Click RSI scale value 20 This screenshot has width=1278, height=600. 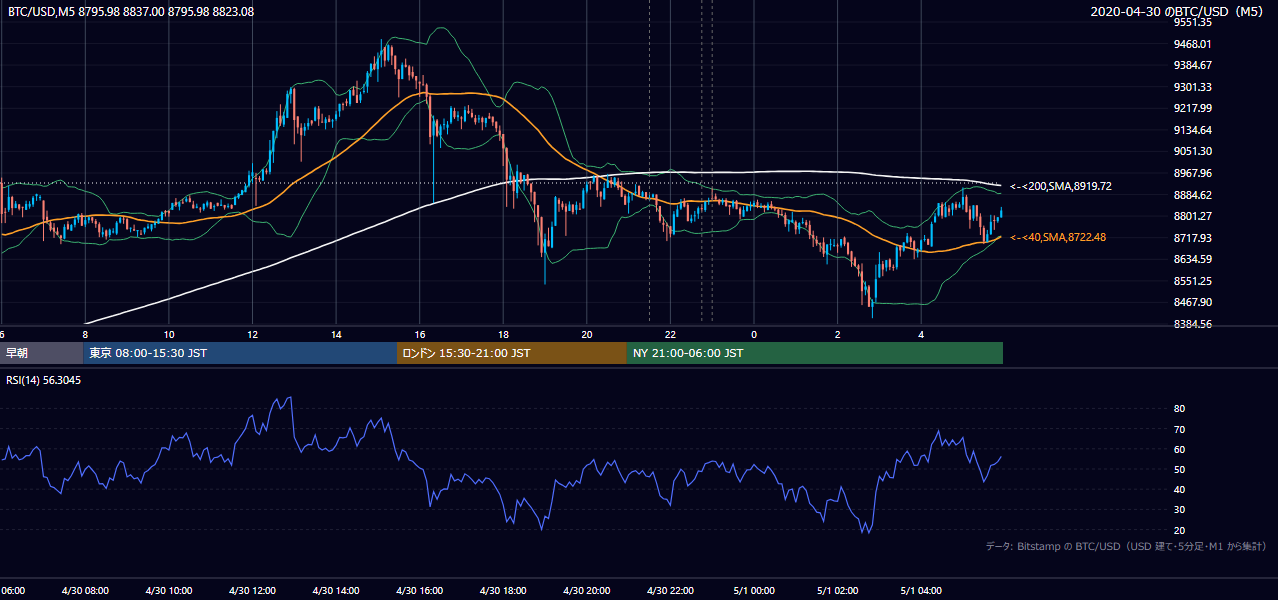point(1179,530)
